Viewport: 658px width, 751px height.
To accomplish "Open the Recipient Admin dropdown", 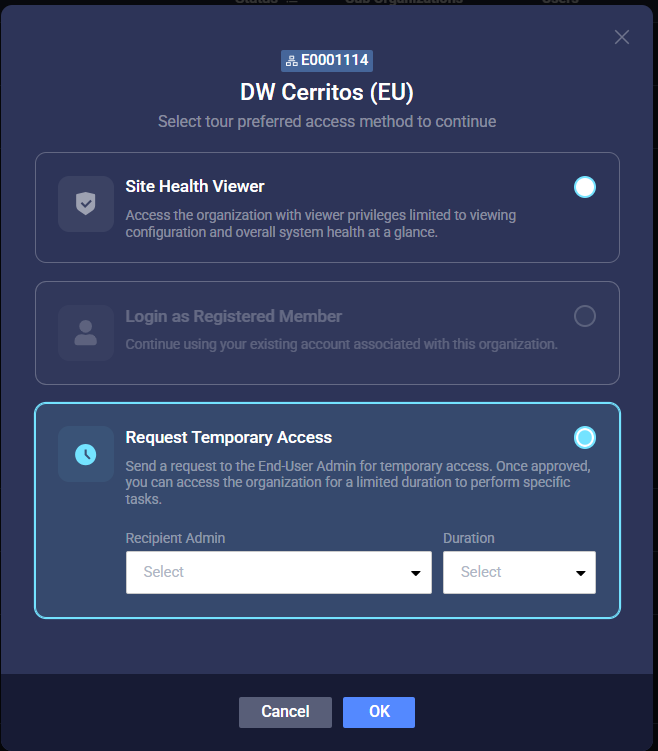I will (279, 572).
